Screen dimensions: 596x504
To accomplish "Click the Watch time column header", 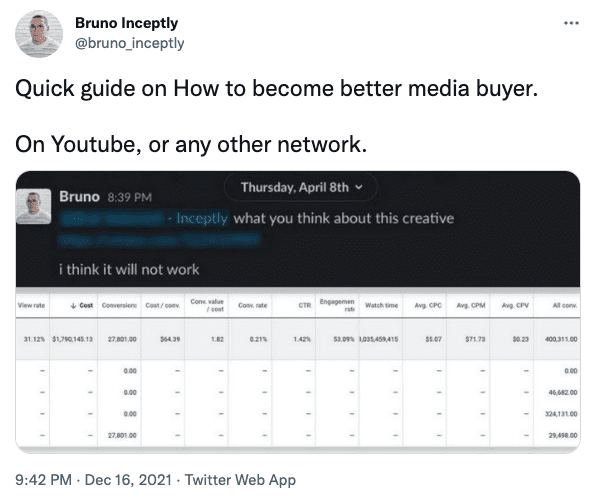I will pyautogui.click(x=381, y=306).
